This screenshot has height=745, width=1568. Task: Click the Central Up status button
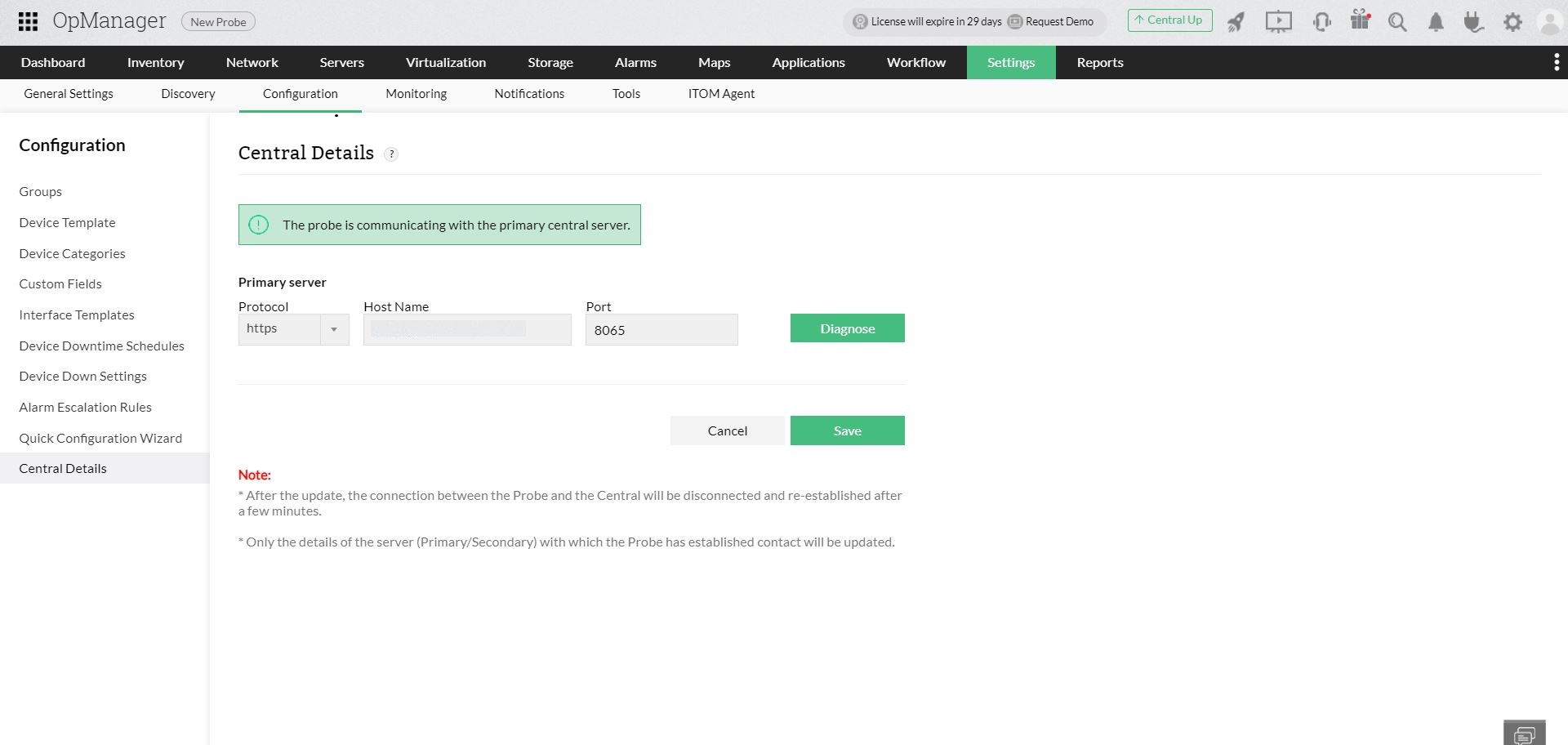tap(1170, 20)
